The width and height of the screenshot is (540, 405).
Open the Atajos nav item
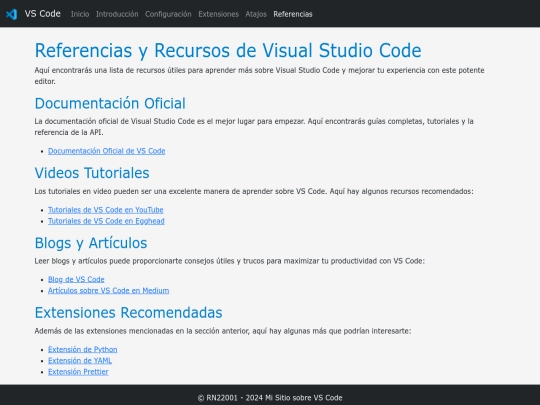coord(256,14)
